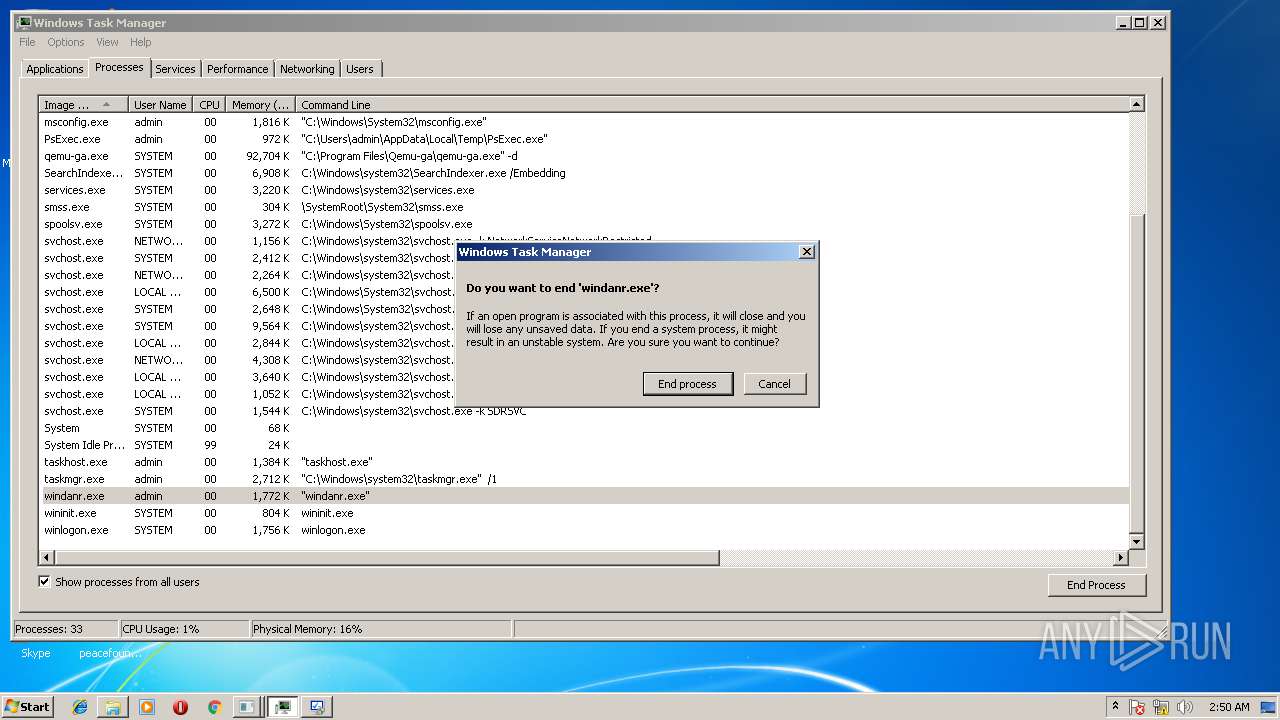This screenshot has height=720, width=1280.
Task: Open Windows Media Player from the taskbar
Action: [147, 707]
